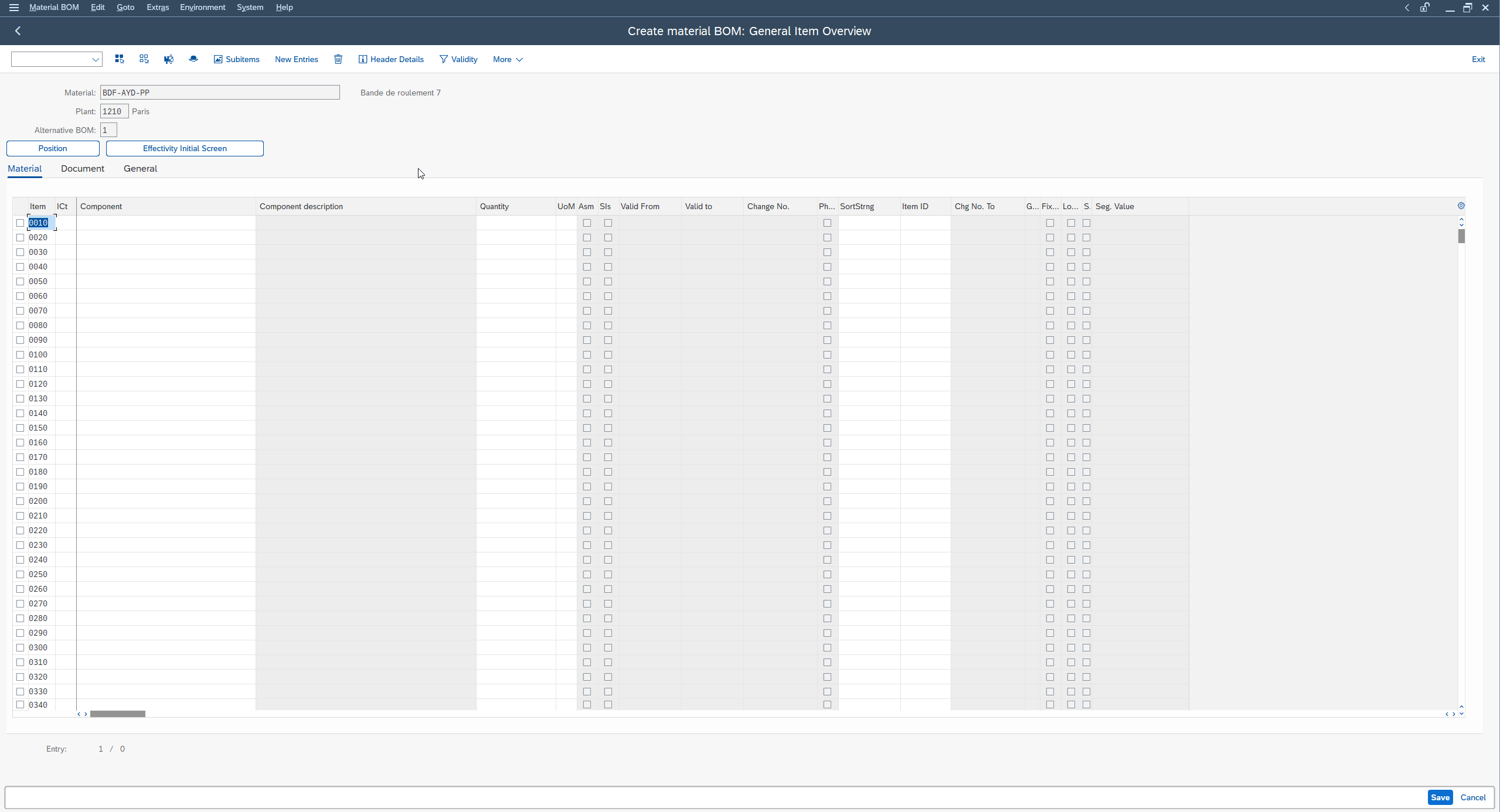This screenshot has width=1500, height=812.
Task: Go back with the left arrow
Action: 18,31
